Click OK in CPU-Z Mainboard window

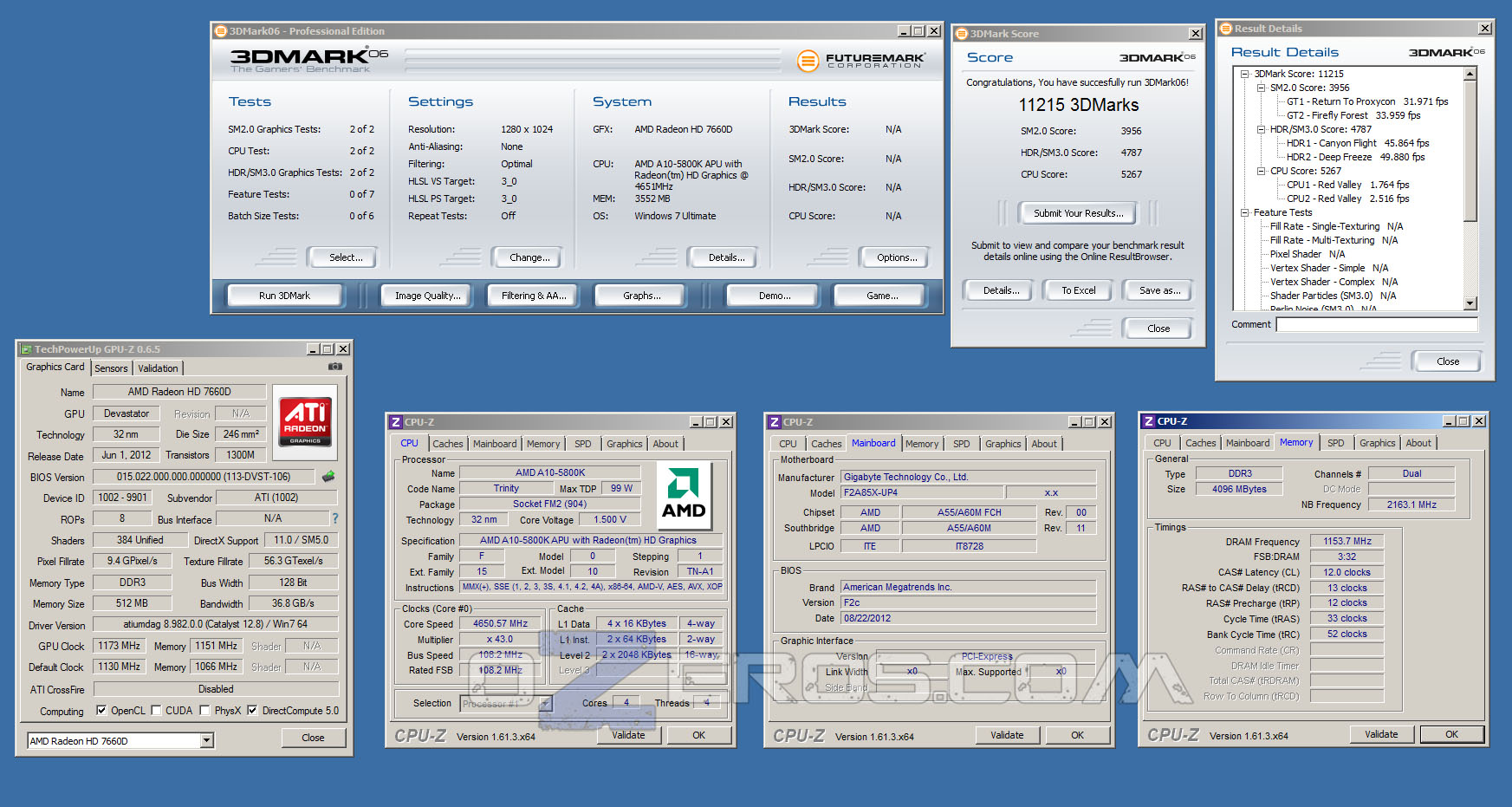coord(1077,735)
